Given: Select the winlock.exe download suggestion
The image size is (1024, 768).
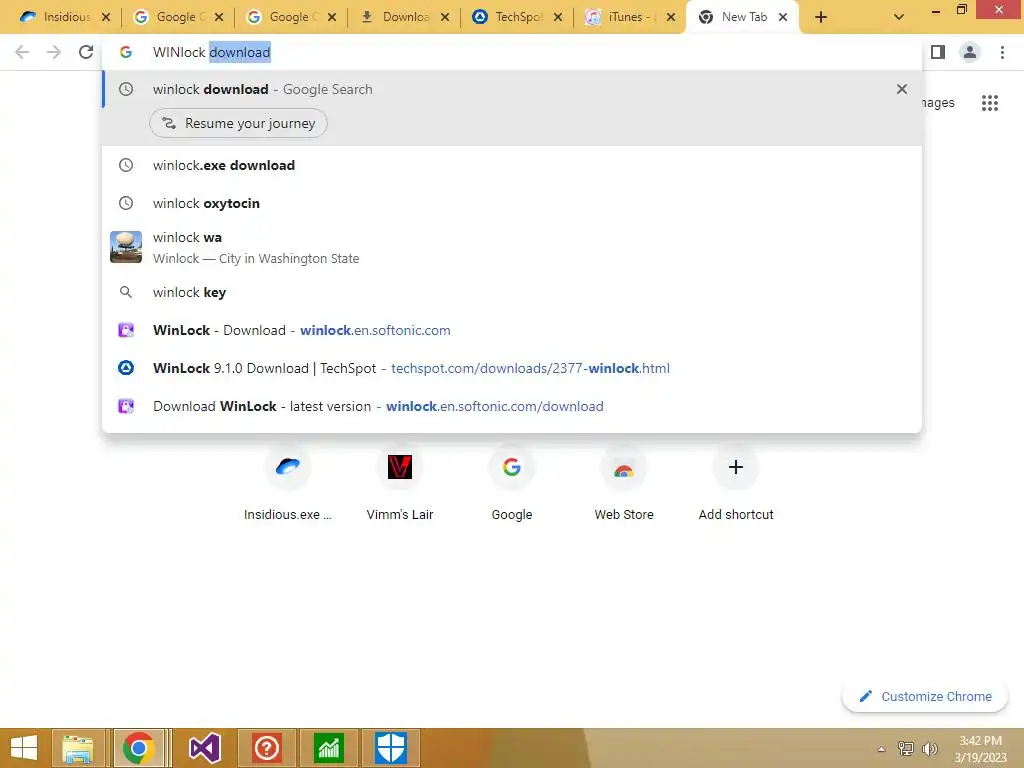Looking at the screenshot, I should 512,165.
